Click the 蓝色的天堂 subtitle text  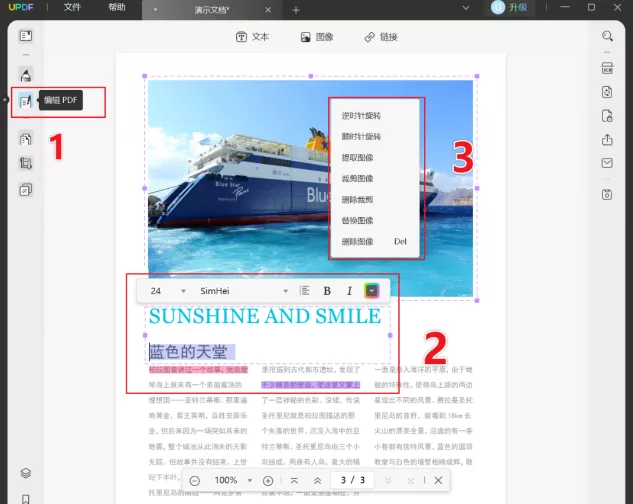click(188, 352)
